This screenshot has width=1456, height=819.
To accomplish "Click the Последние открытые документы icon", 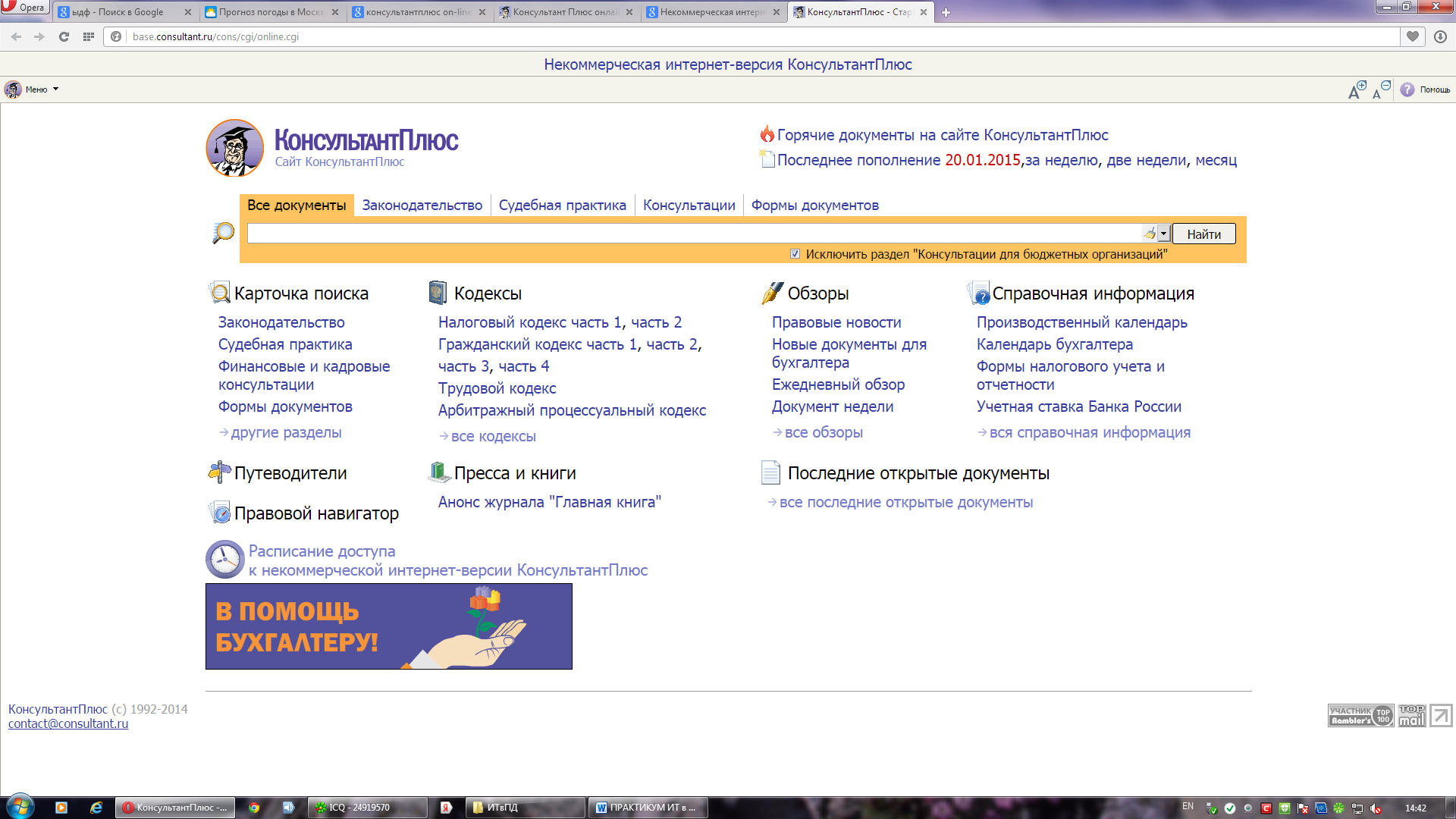I will [770, 472].
